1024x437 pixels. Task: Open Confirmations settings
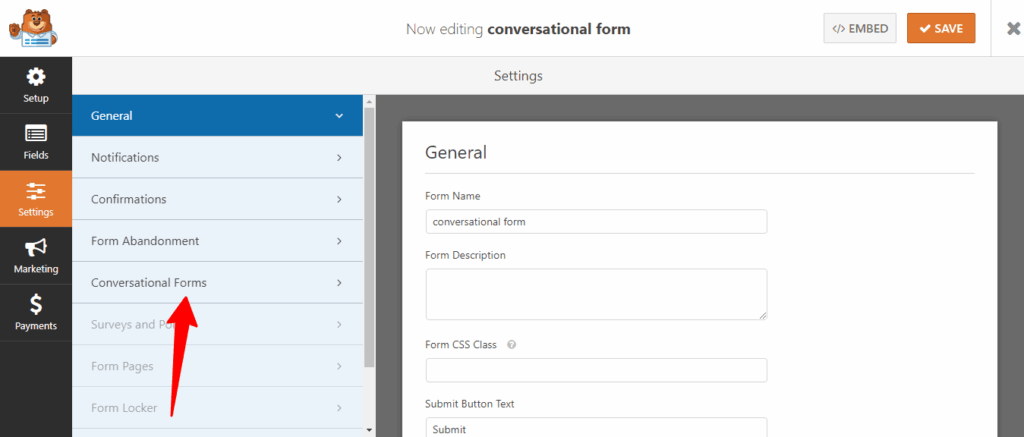[217, 199]
